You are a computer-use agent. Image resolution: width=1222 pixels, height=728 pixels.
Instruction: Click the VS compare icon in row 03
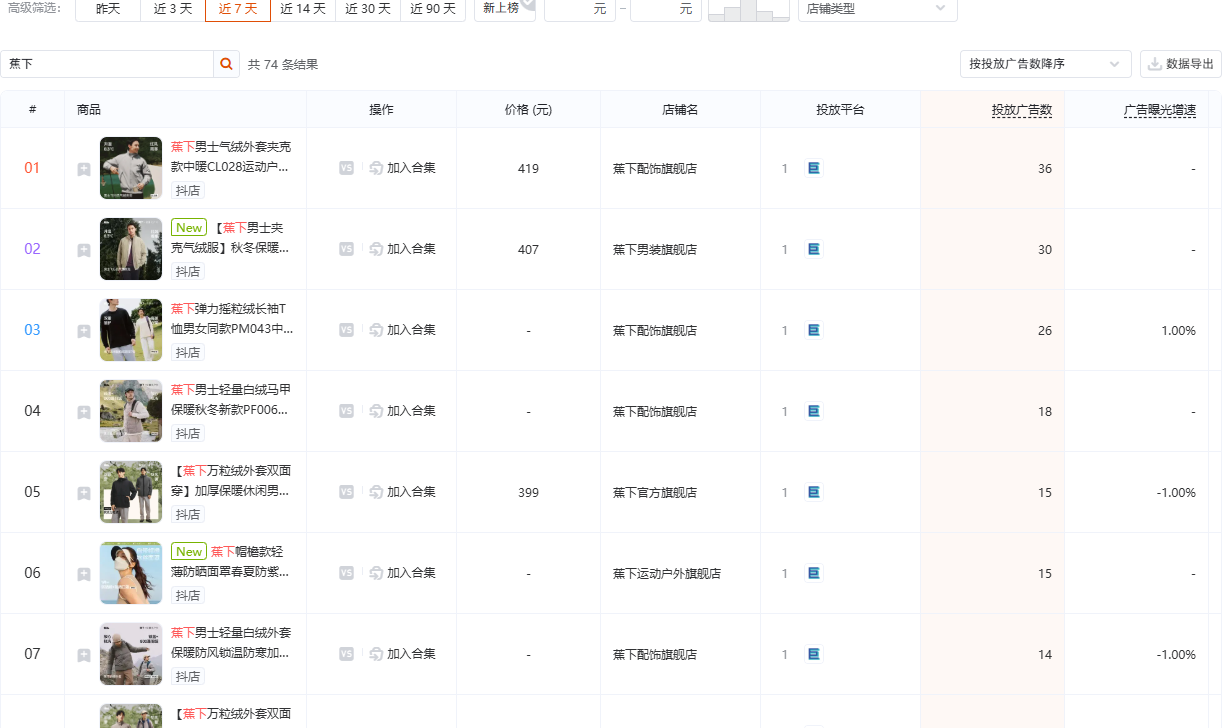point(346,330)
